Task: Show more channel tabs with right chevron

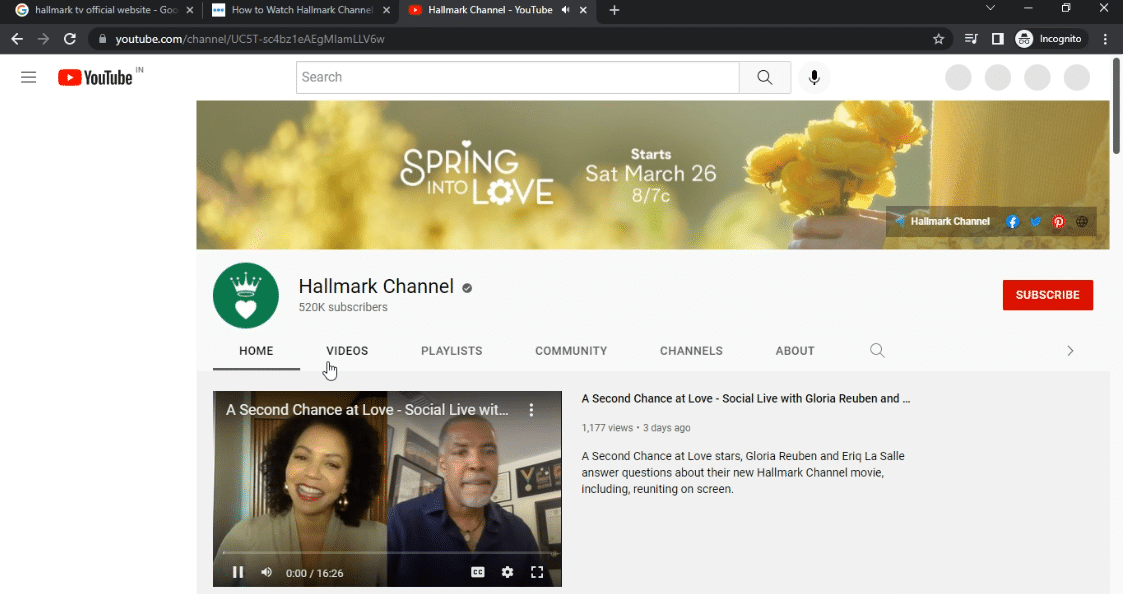Action: point(1070,350)
